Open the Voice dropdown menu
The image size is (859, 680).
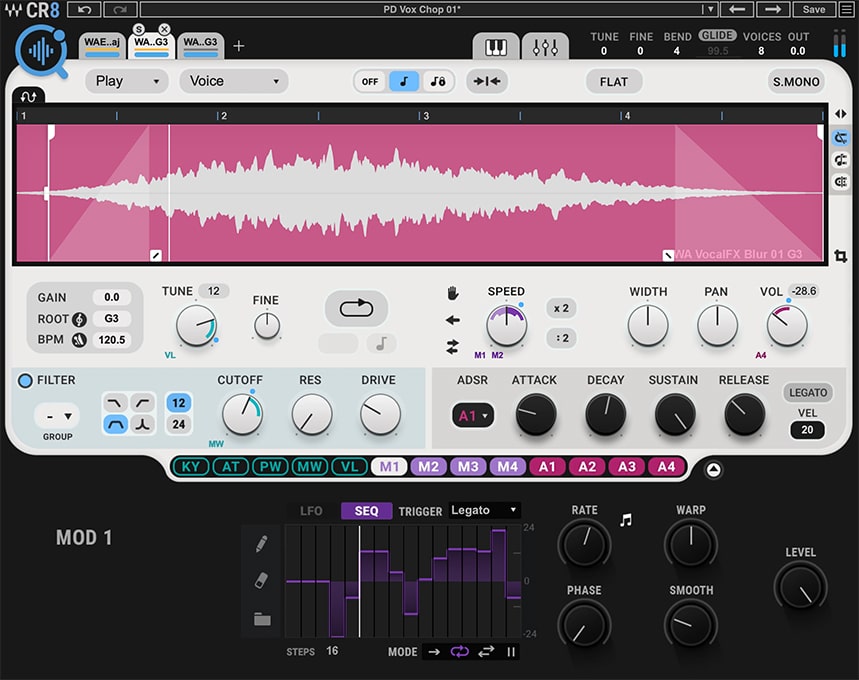pos(233,81)
